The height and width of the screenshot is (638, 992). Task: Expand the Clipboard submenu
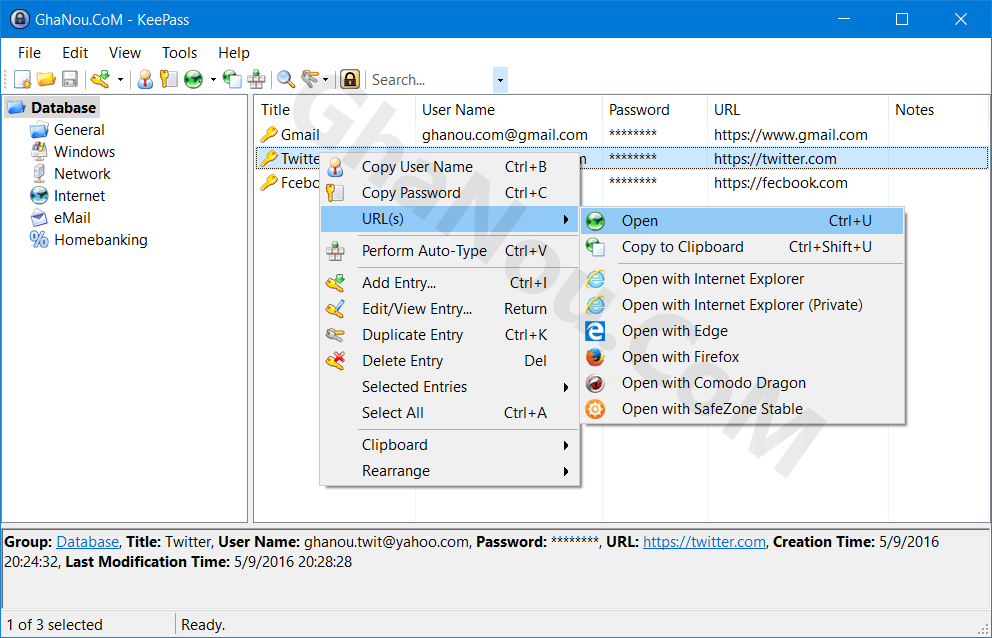point(450,445)
